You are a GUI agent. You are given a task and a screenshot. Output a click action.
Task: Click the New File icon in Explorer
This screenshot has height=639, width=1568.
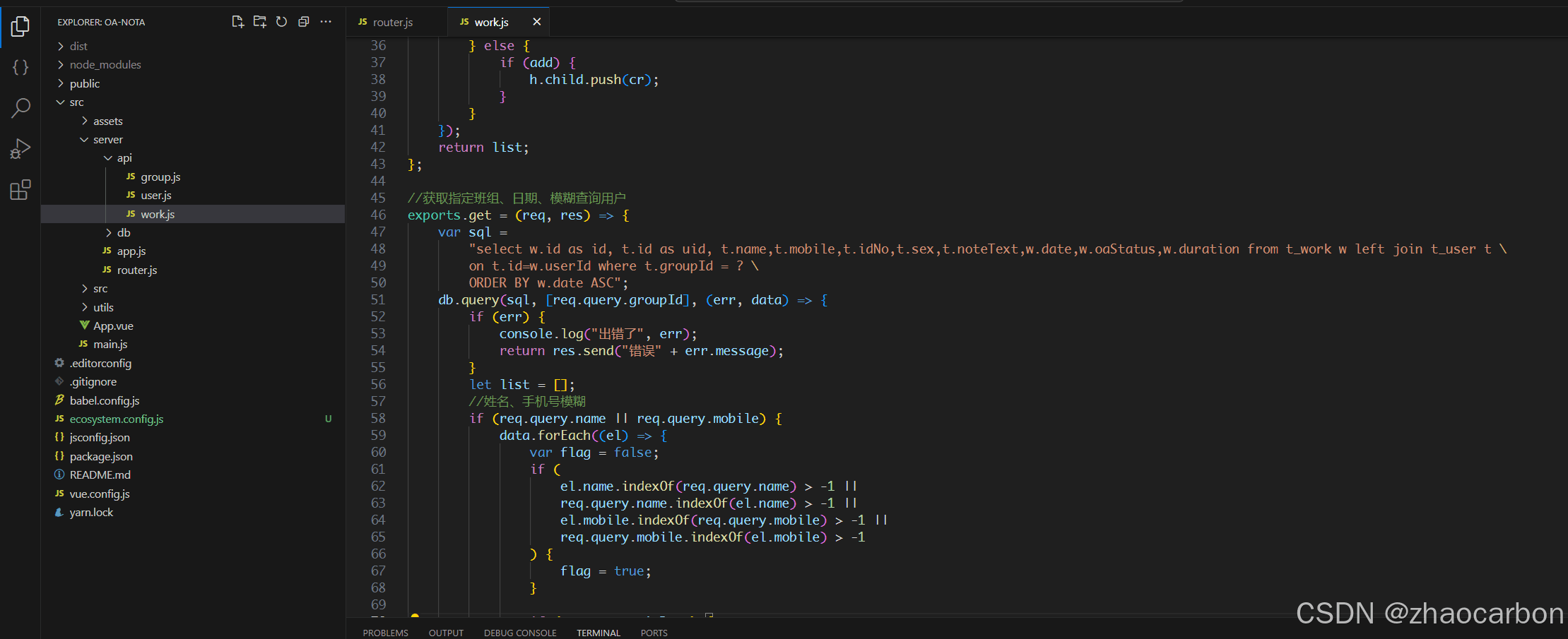[237, 22]
